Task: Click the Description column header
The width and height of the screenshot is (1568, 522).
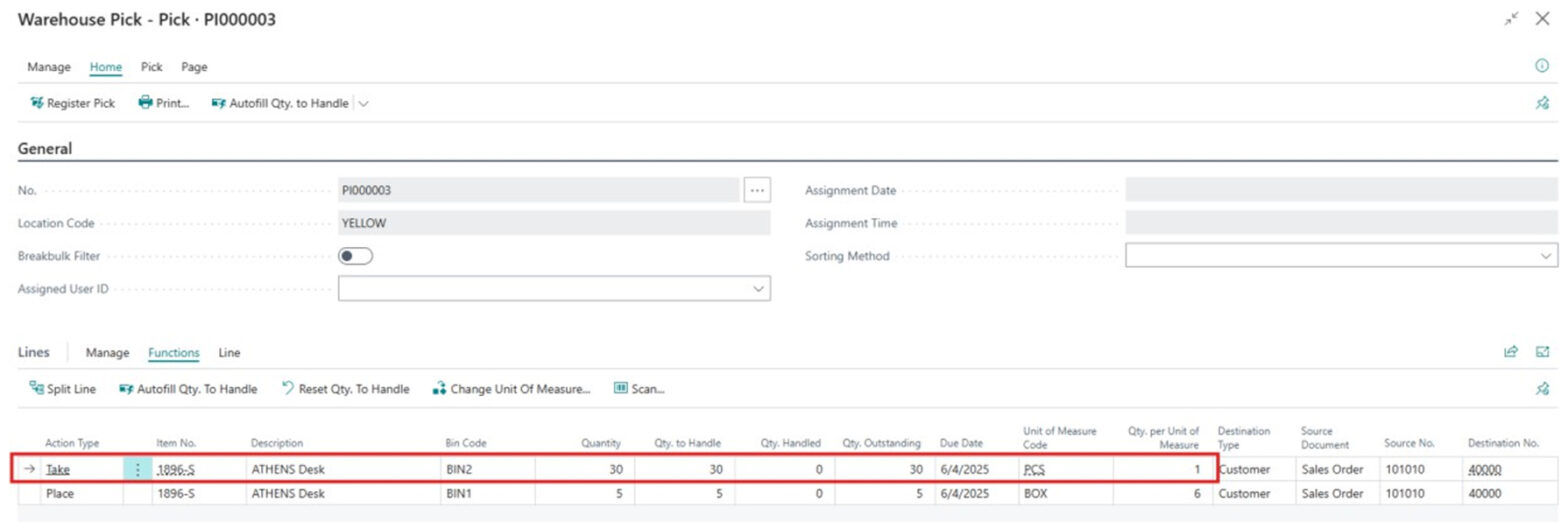Action: click(x=277, y=443)
